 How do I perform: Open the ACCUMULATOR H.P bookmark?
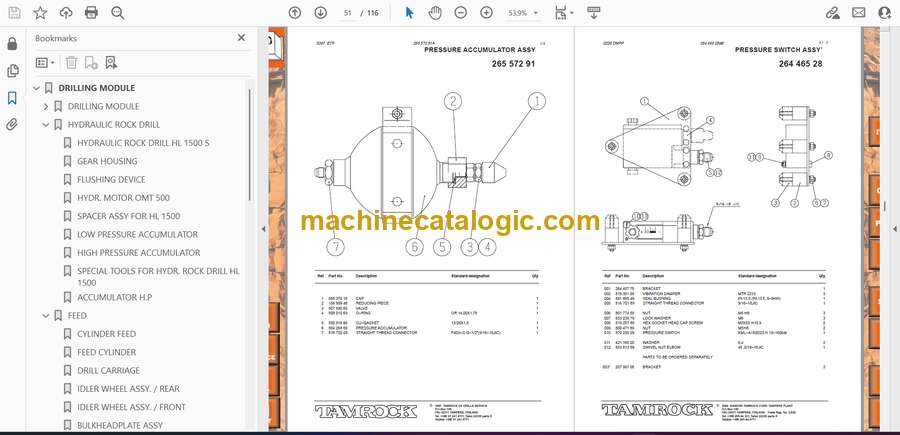pyautogui.click(x=114, y=297)
